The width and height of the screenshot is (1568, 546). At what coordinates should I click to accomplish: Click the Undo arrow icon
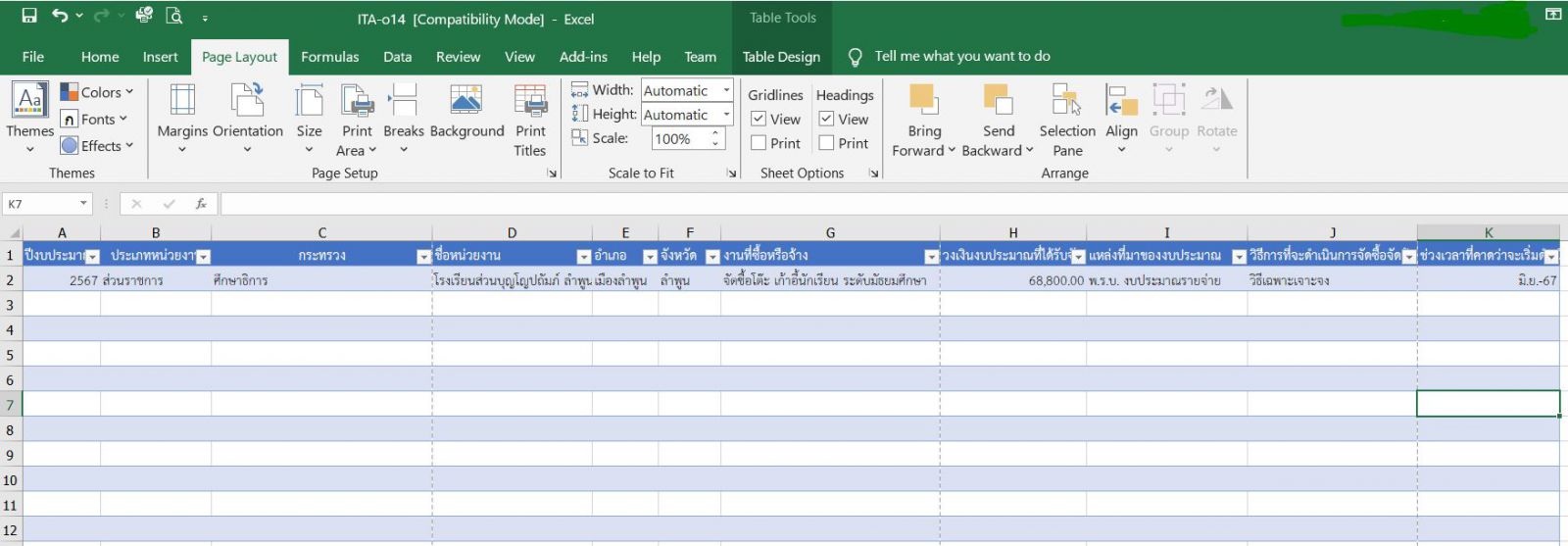60,16
